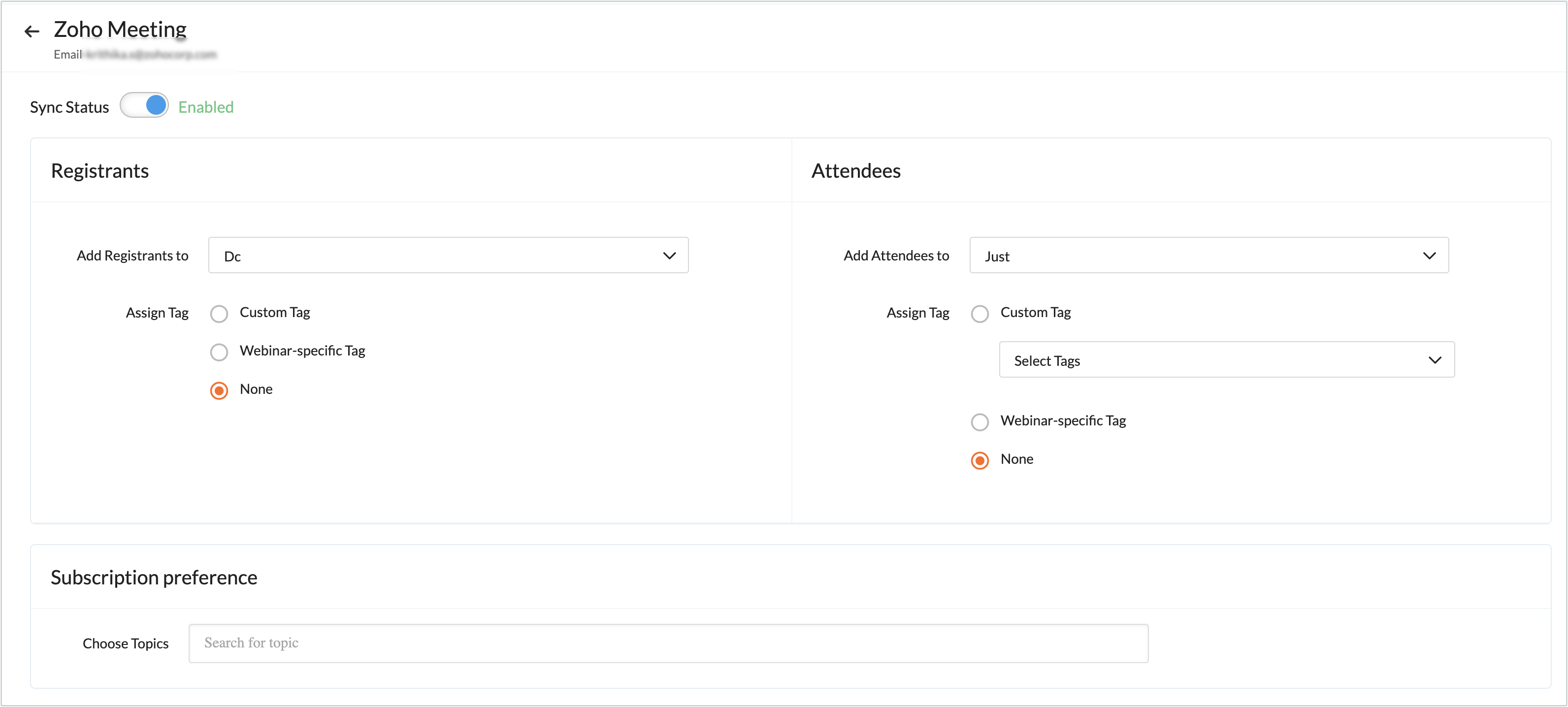Select None radio under Attendees
Image resolution: width=1568 pixels, height=707 pixels.
(980, 461)
